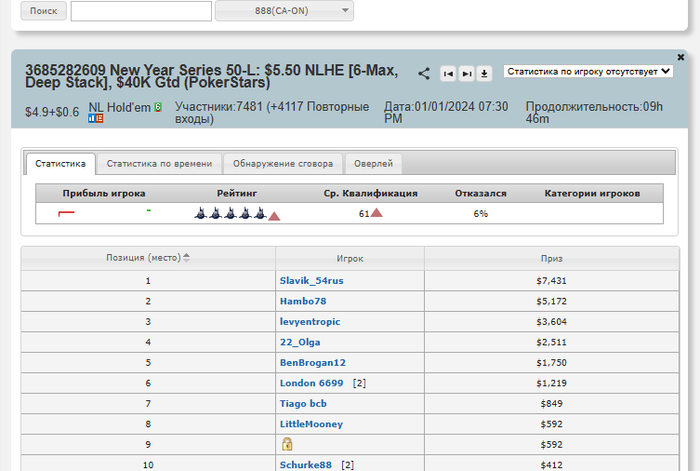Open player Hambo78 profile

303,301
